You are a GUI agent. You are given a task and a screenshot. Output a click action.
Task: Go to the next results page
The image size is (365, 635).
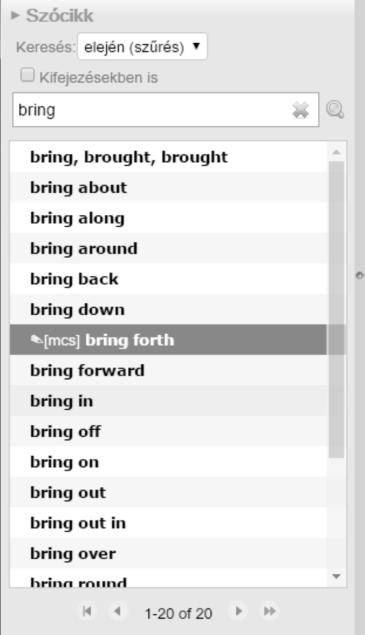pos(239,611)
